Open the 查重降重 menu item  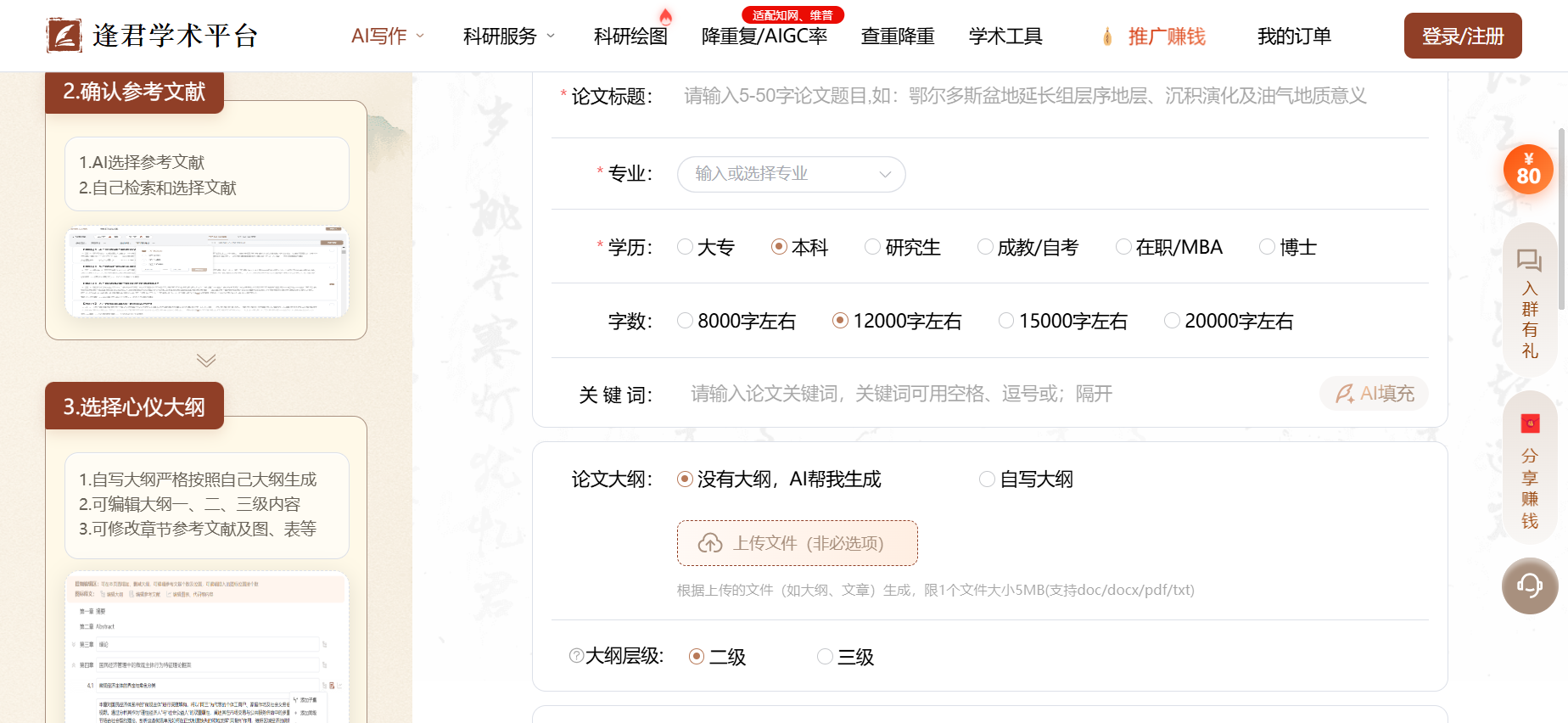pos(898,36)
